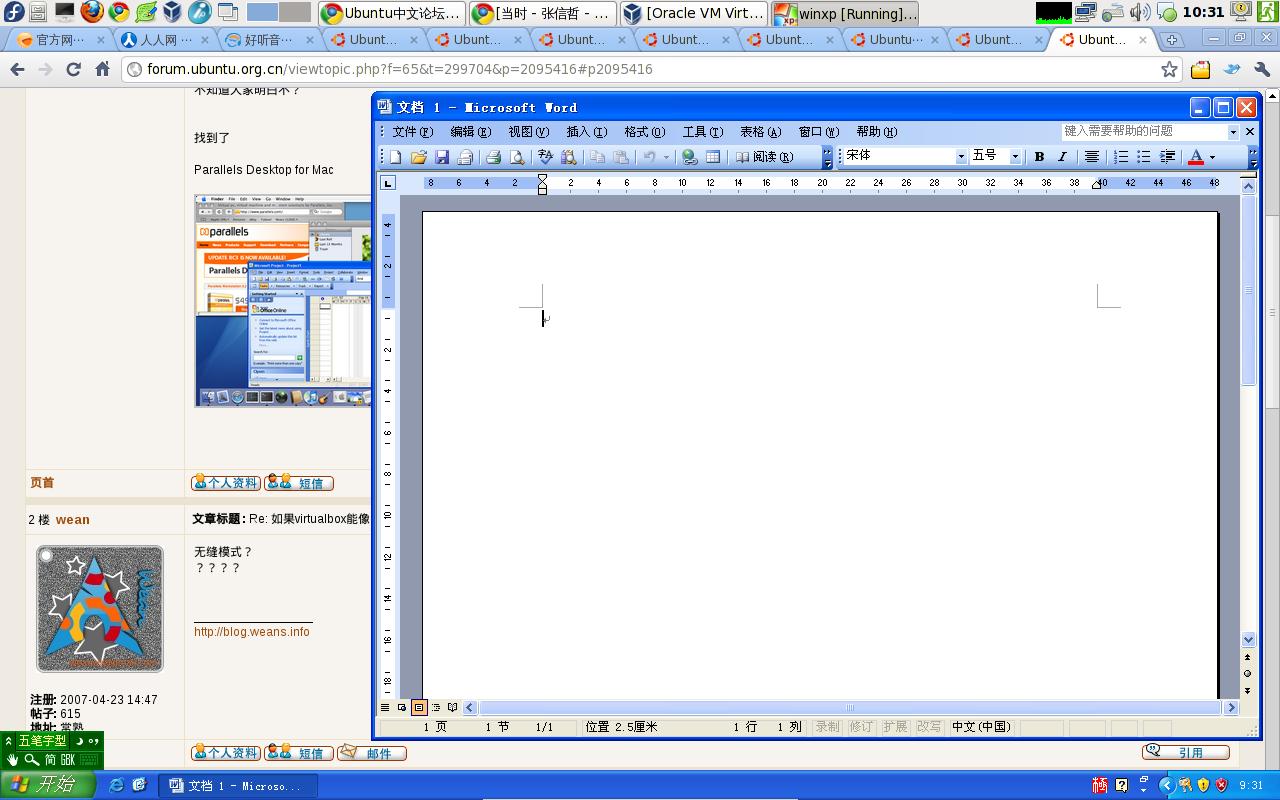The height and width of the screenshot is (800, 1280).
Task: Click the 文档 1 taskbar button on XP
Action: tap(238, 786)
